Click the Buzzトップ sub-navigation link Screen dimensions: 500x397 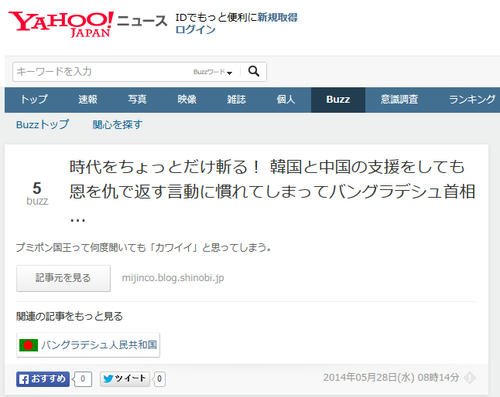click(x=43, y=125)
